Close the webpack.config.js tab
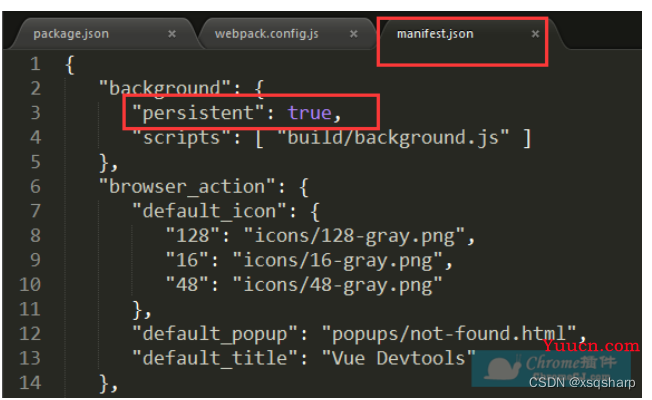This screenshot has height=400, width=652. click(353, 34)
